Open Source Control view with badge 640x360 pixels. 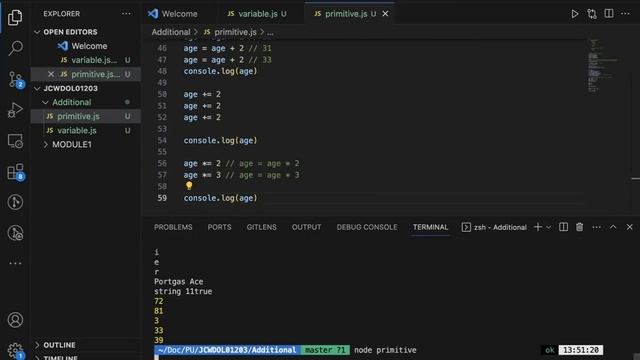click(x=16, y=79)
